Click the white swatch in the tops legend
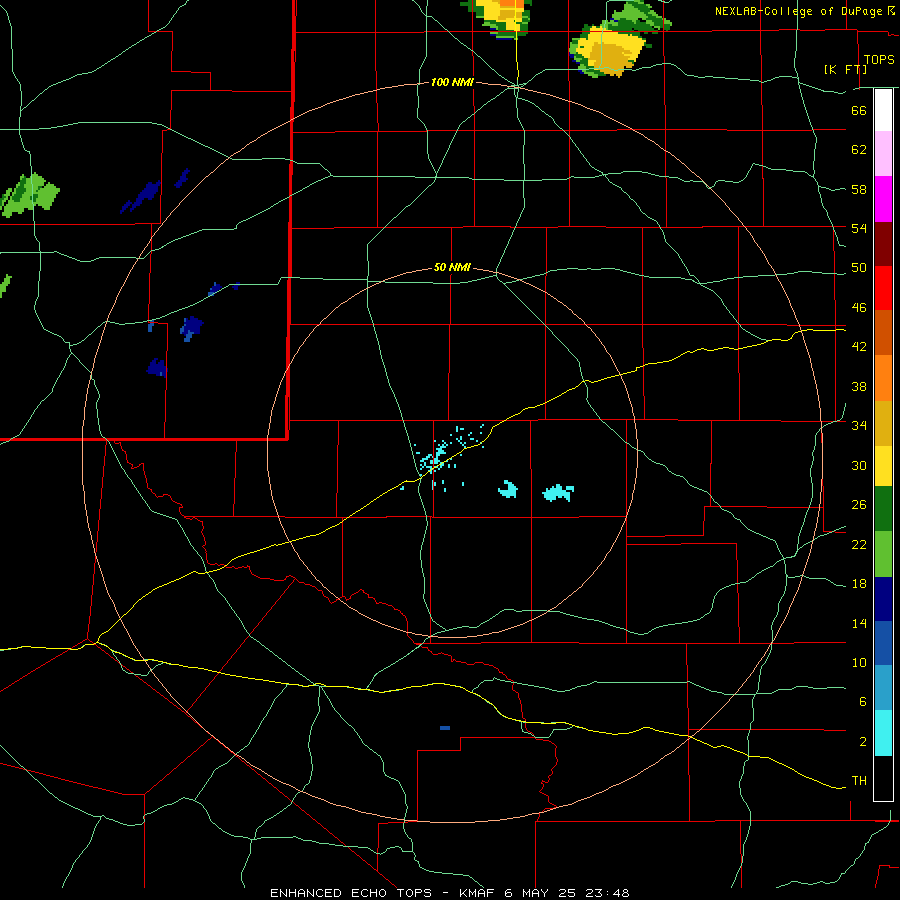 [883, 110]
